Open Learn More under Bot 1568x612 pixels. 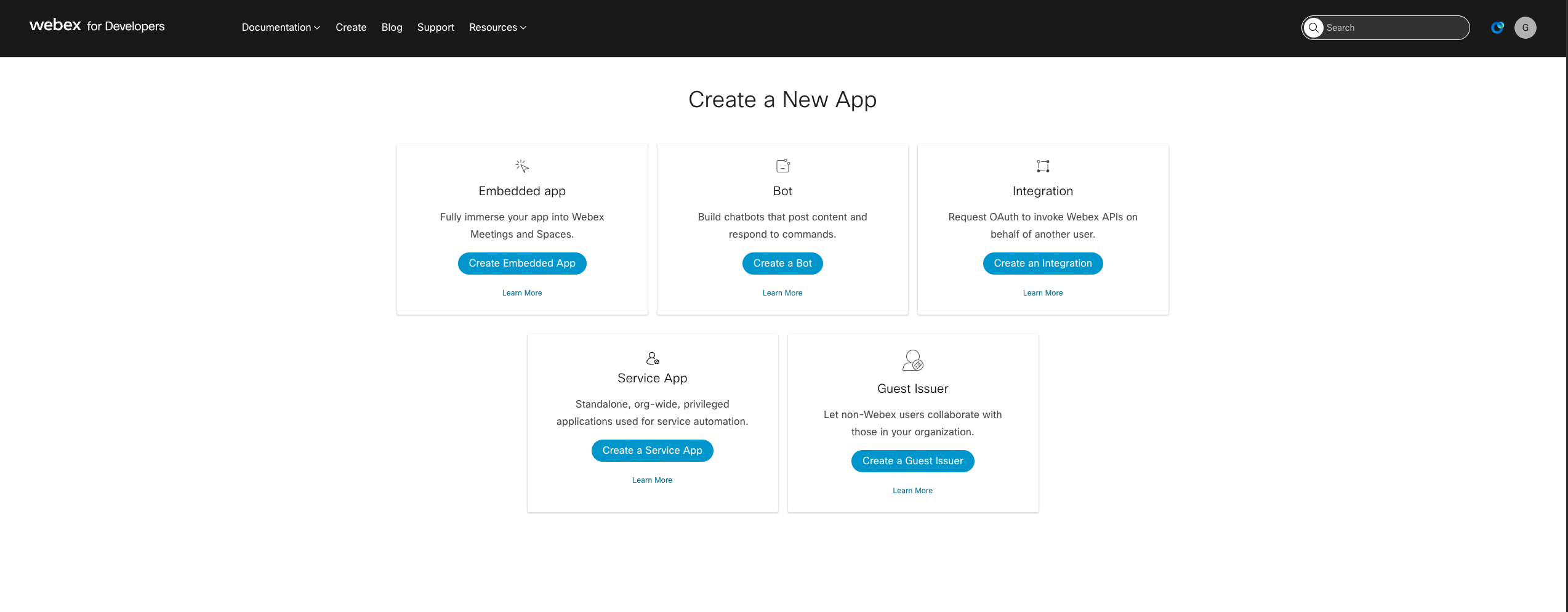pos(782,293)
